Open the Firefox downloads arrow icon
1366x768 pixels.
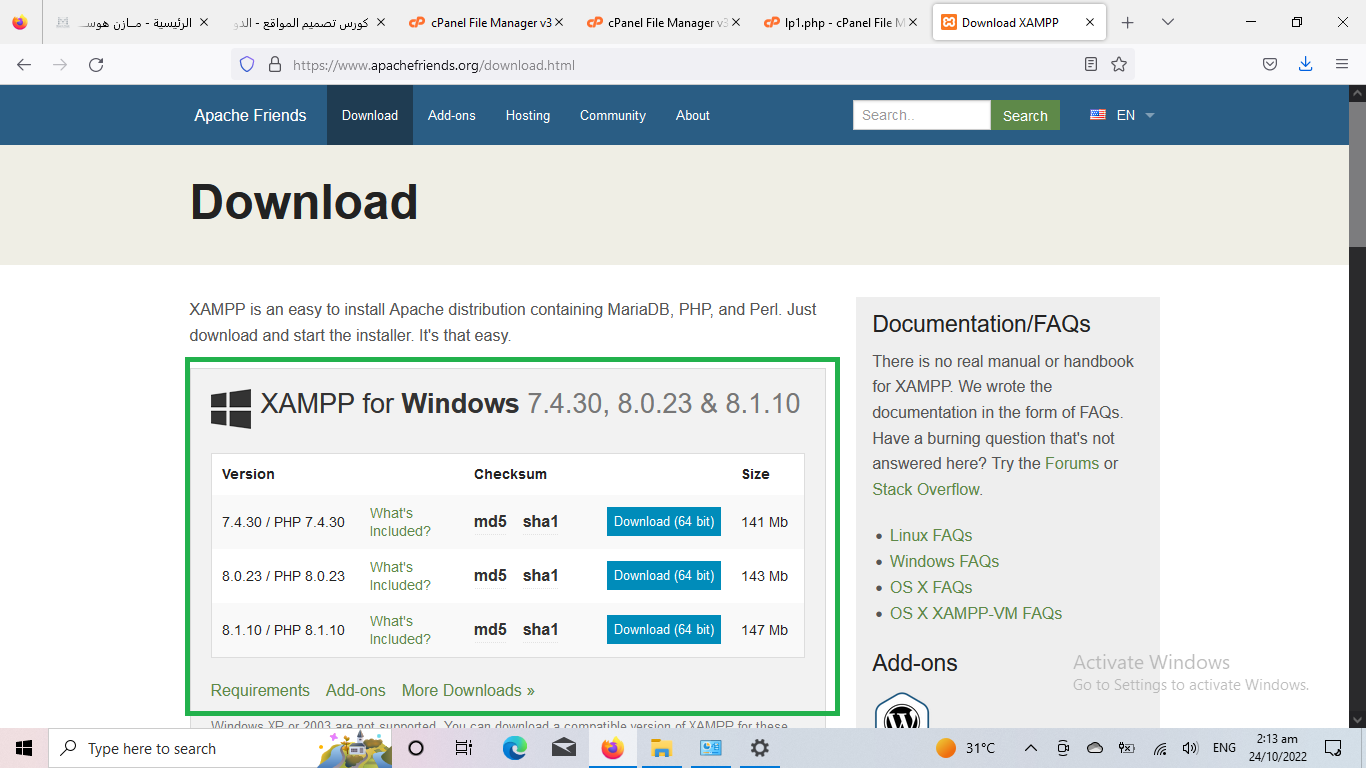[x=1305, y=65]
